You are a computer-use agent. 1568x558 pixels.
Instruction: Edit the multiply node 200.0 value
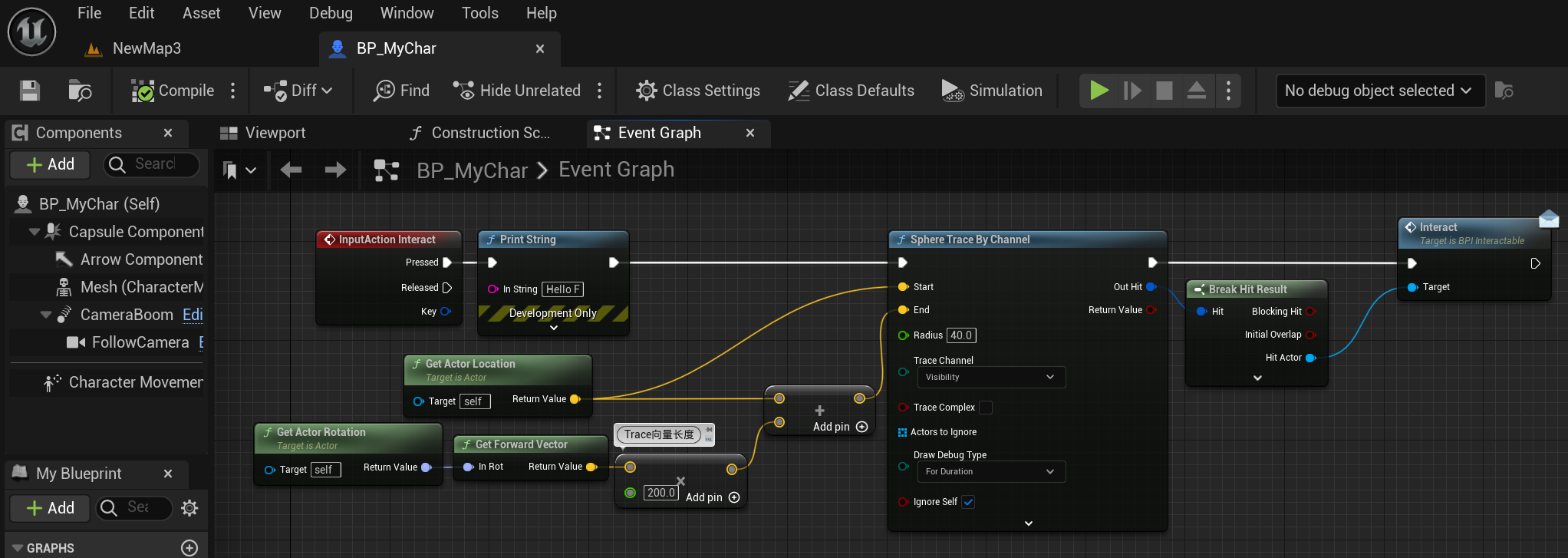(661, 493)
